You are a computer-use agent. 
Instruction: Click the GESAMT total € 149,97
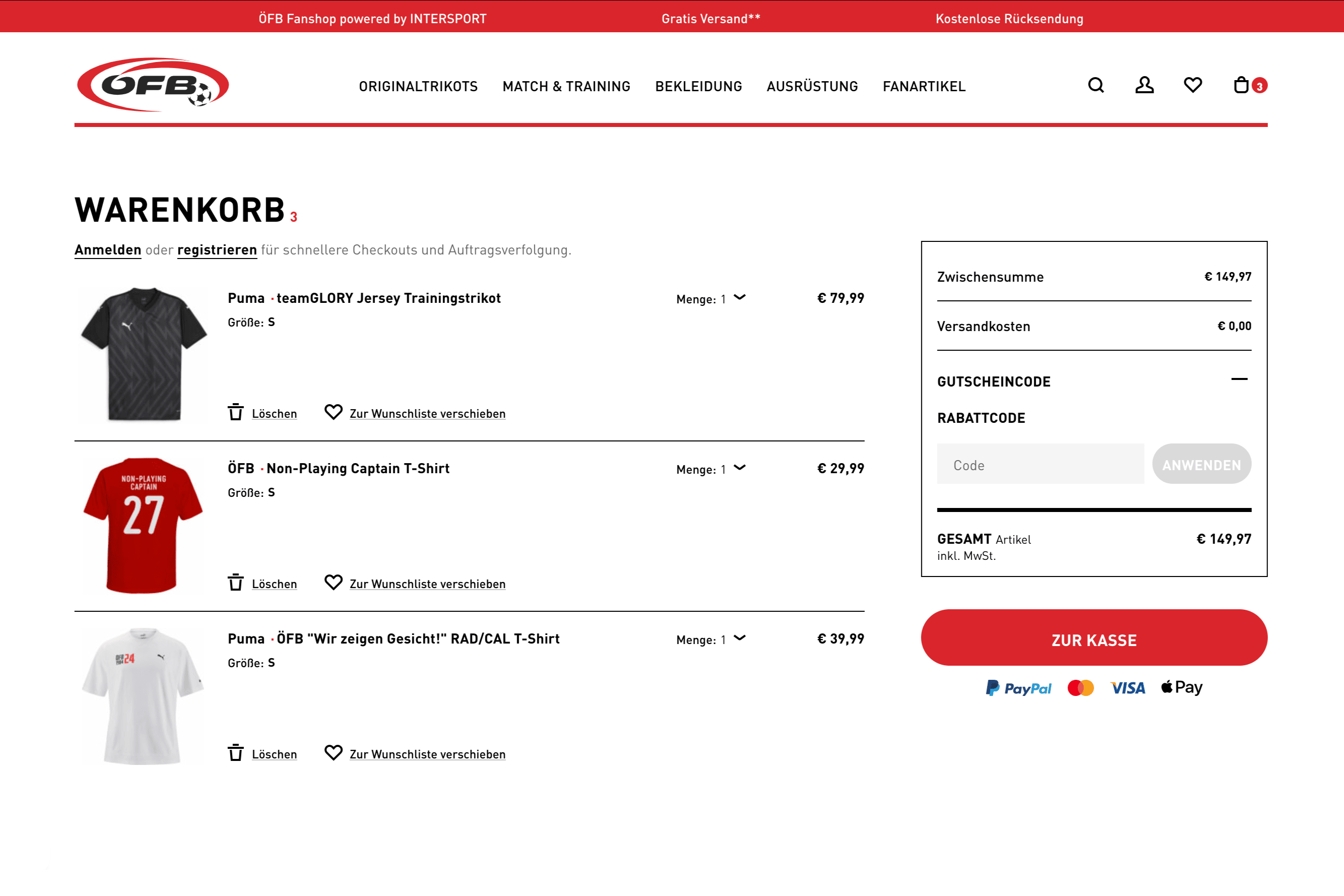coord(1224,539)
